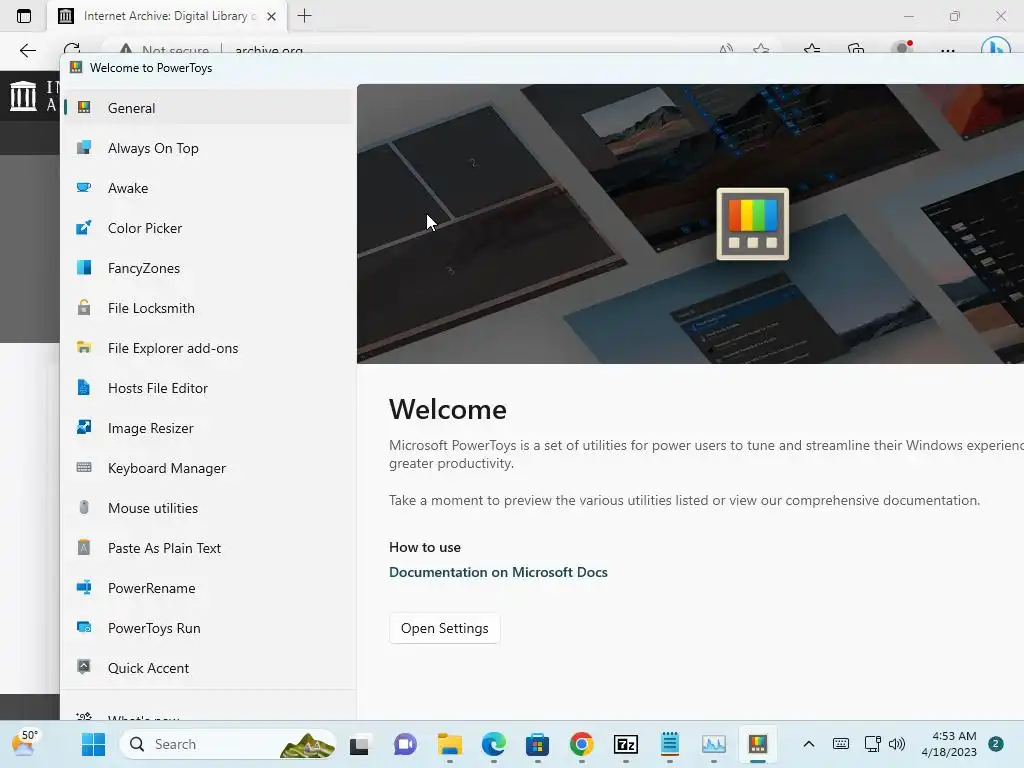Select the Mouse utilities icon
Viewport: 1024px width, 768px height.
click(x=84, y=507)
